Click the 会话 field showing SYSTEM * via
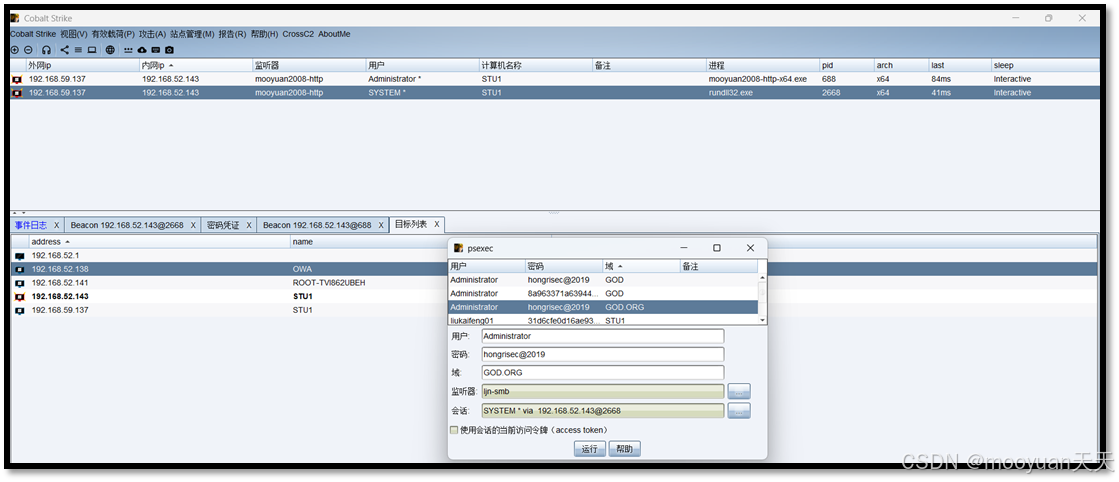Image resolution: width=1119 pixels, height=482 pixels. [603, 411]
